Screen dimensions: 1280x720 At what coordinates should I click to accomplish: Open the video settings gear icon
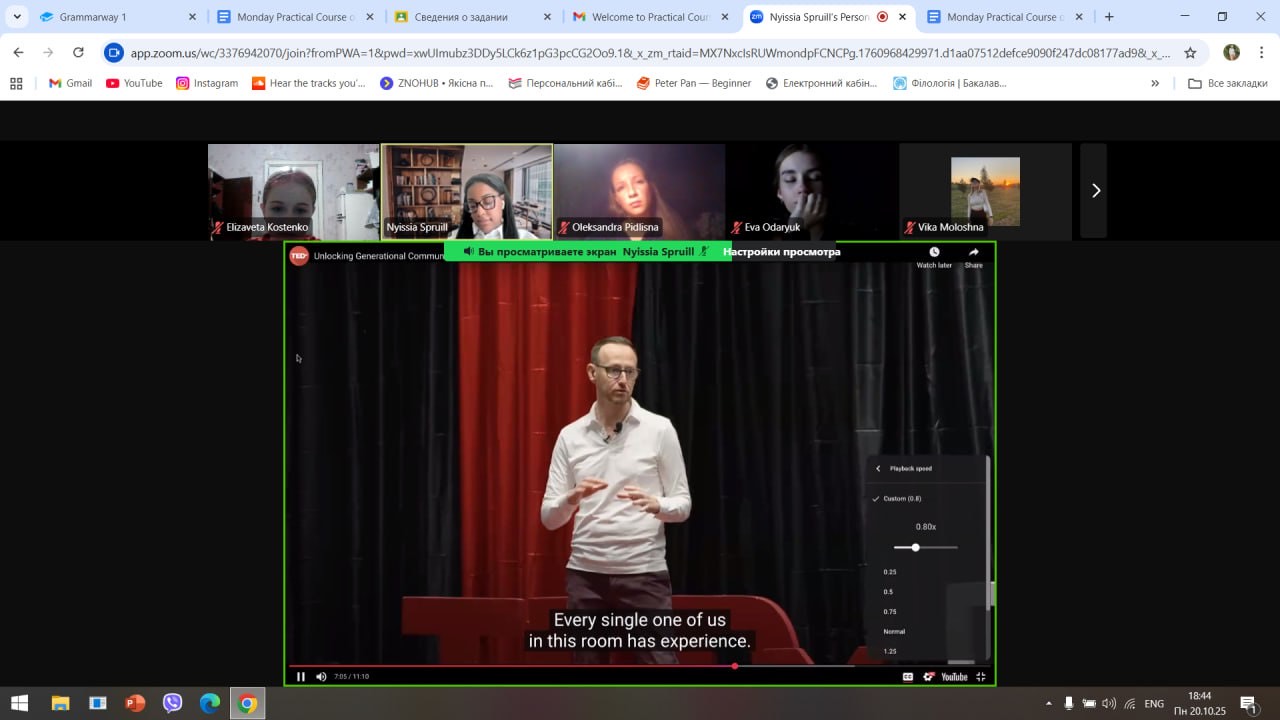[929, 677]
